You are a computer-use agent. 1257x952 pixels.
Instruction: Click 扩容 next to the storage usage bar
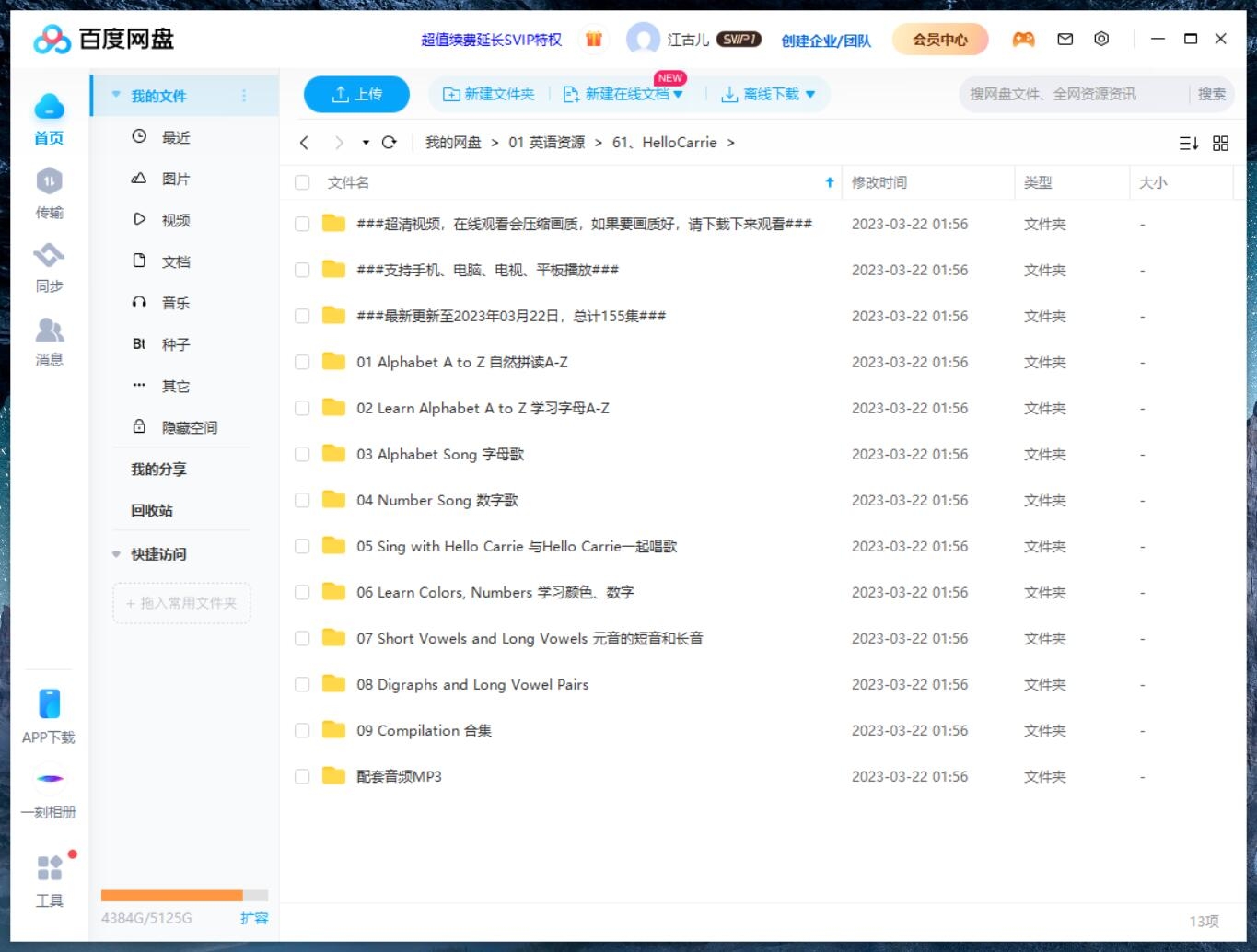(255, 918)
